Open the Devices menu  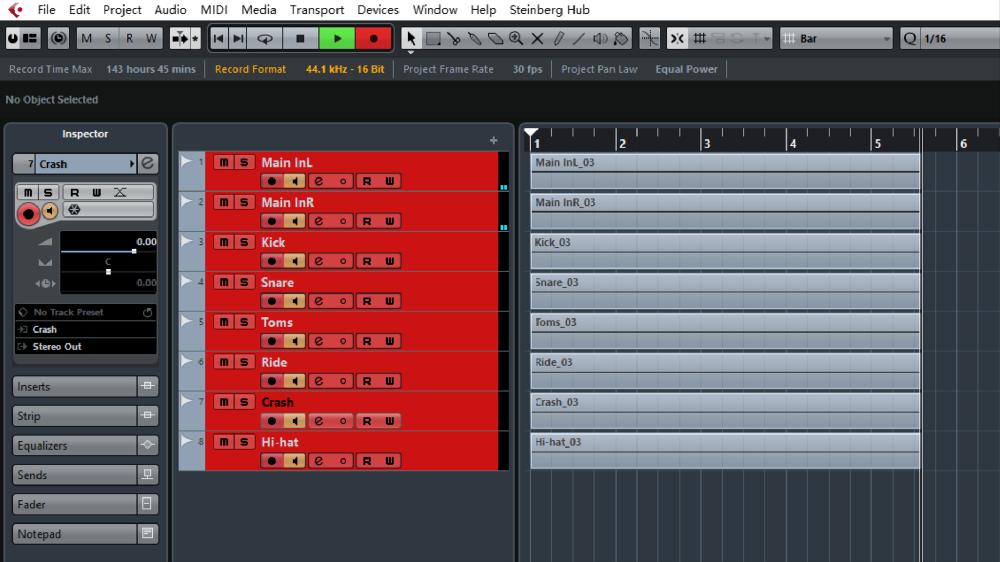[378, 10]
